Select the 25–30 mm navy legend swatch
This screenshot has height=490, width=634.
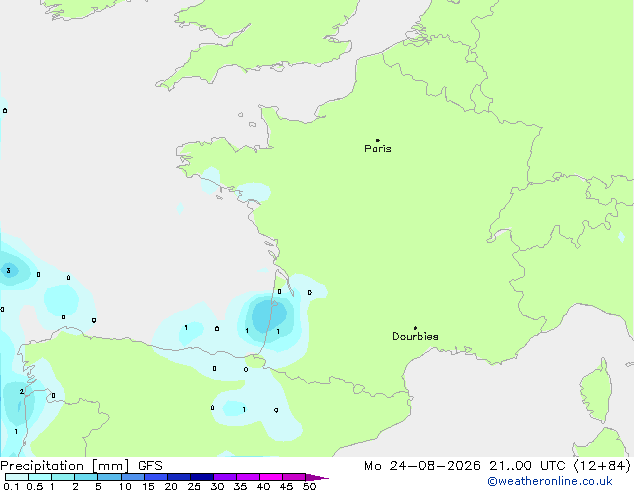[x=202, y=477]
